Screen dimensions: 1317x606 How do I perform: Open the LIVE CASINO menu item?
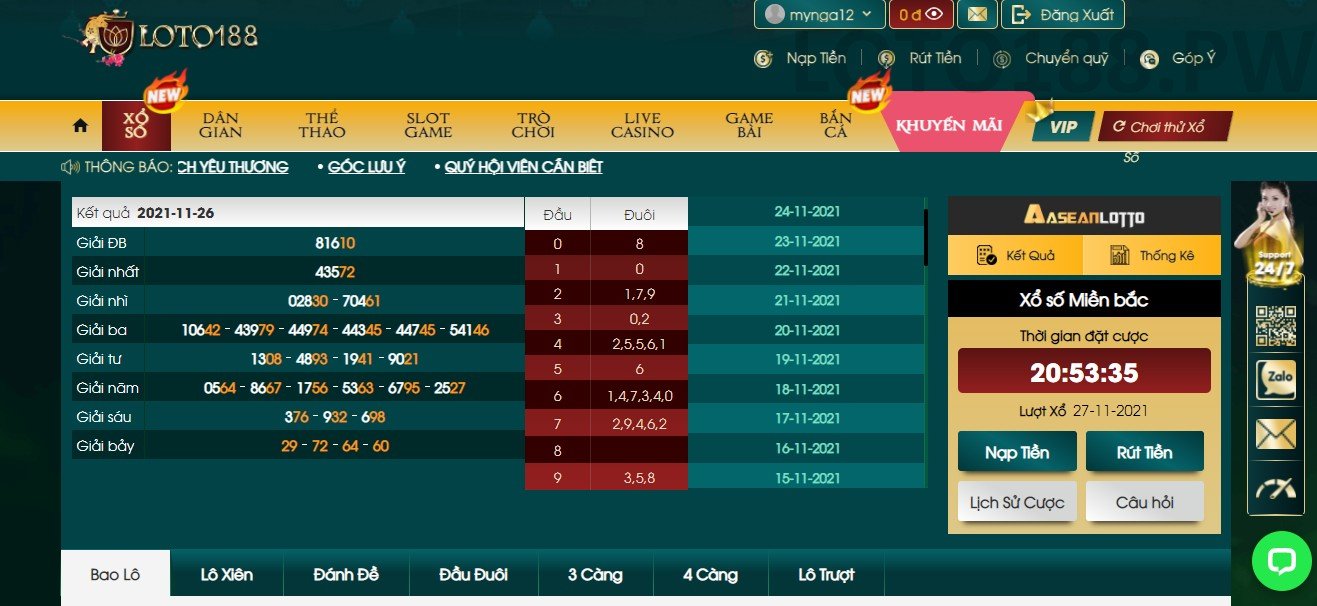641,125
